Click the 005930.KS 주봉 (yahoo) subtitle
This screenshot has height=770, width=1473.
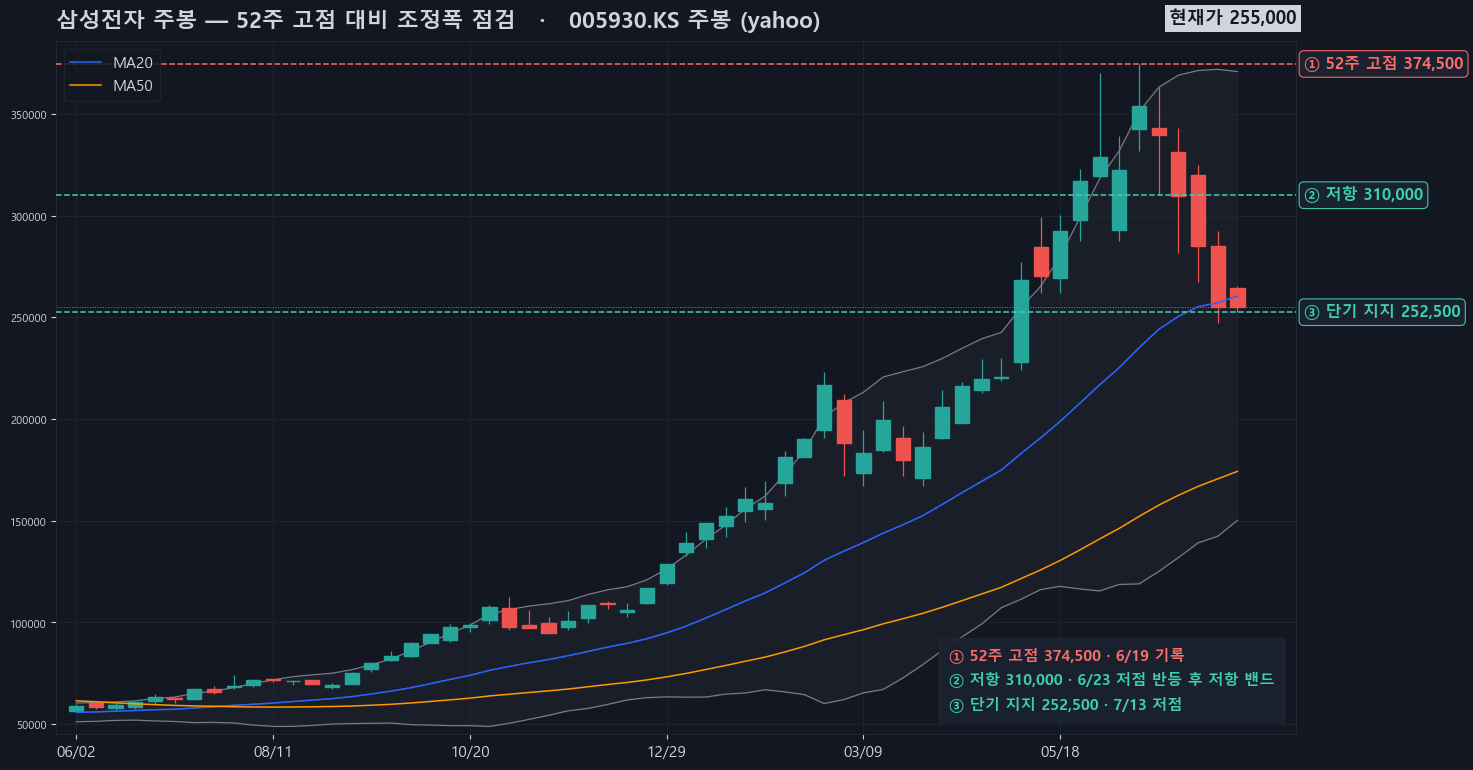pos(694,20)
